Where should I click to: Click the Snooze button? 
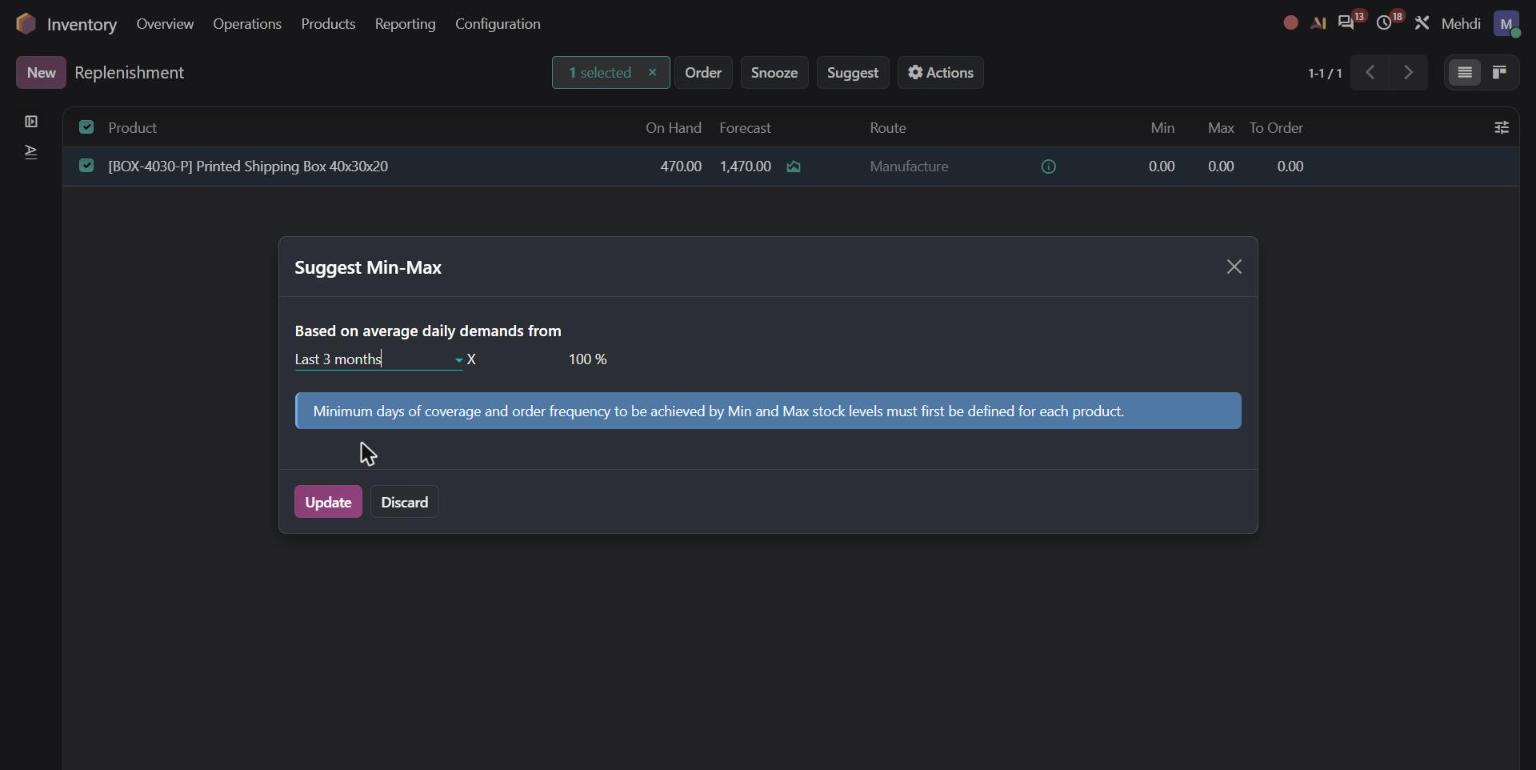[774, 72]
